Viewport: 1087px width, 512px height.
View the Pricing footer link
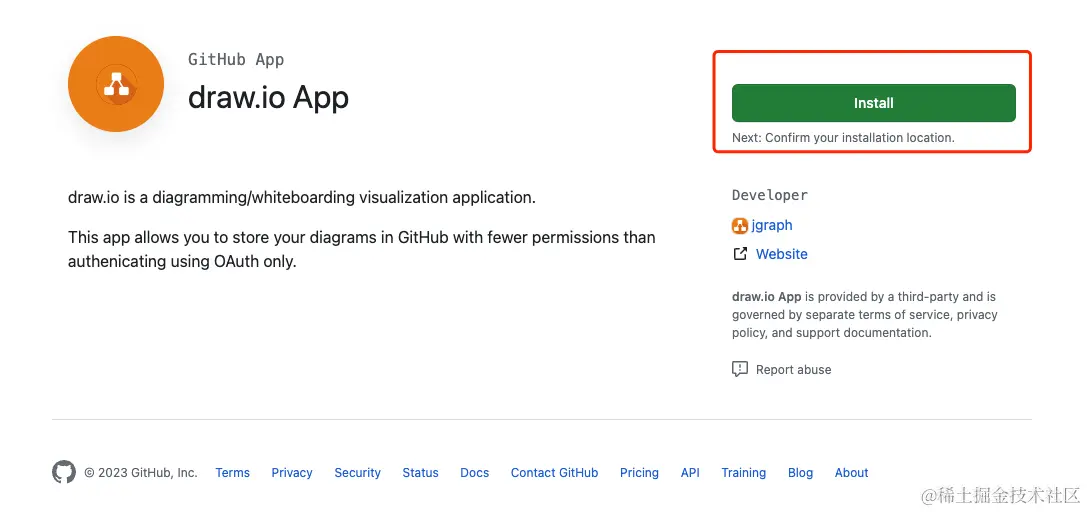pyautogui.click(x=639, y=473)
